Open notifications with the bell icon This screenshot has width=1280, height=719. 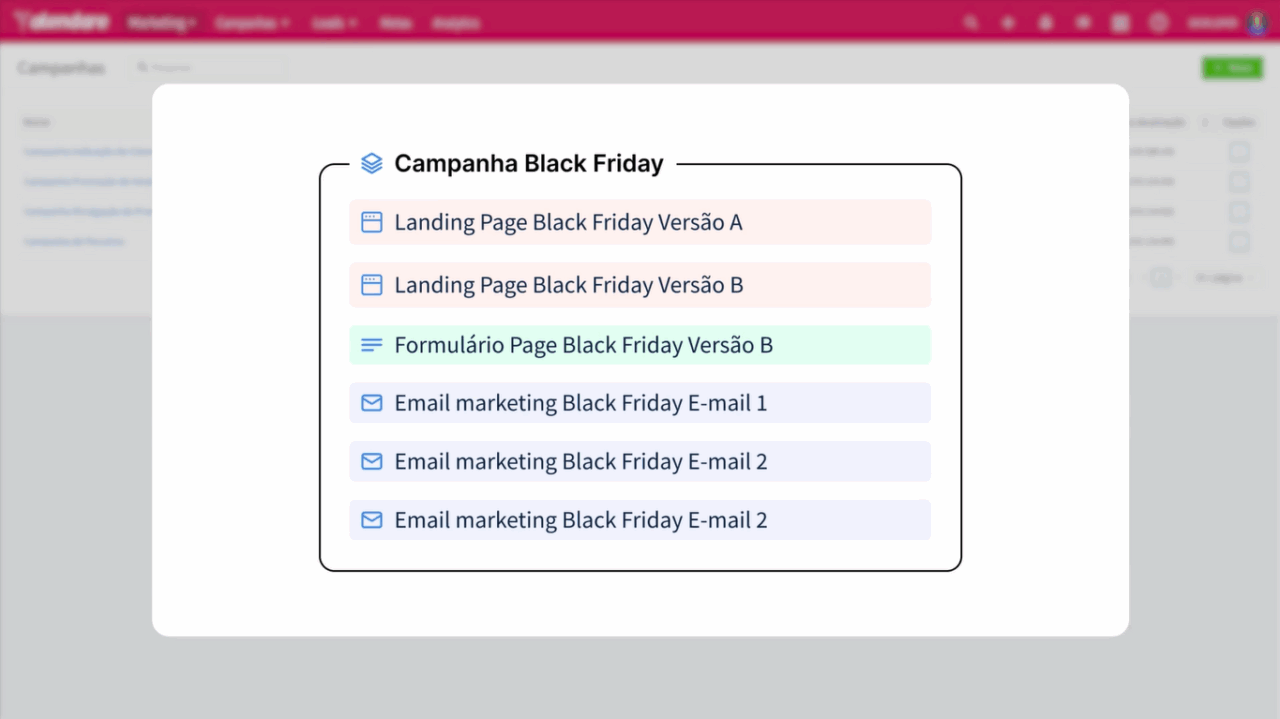coord(1046,22)
